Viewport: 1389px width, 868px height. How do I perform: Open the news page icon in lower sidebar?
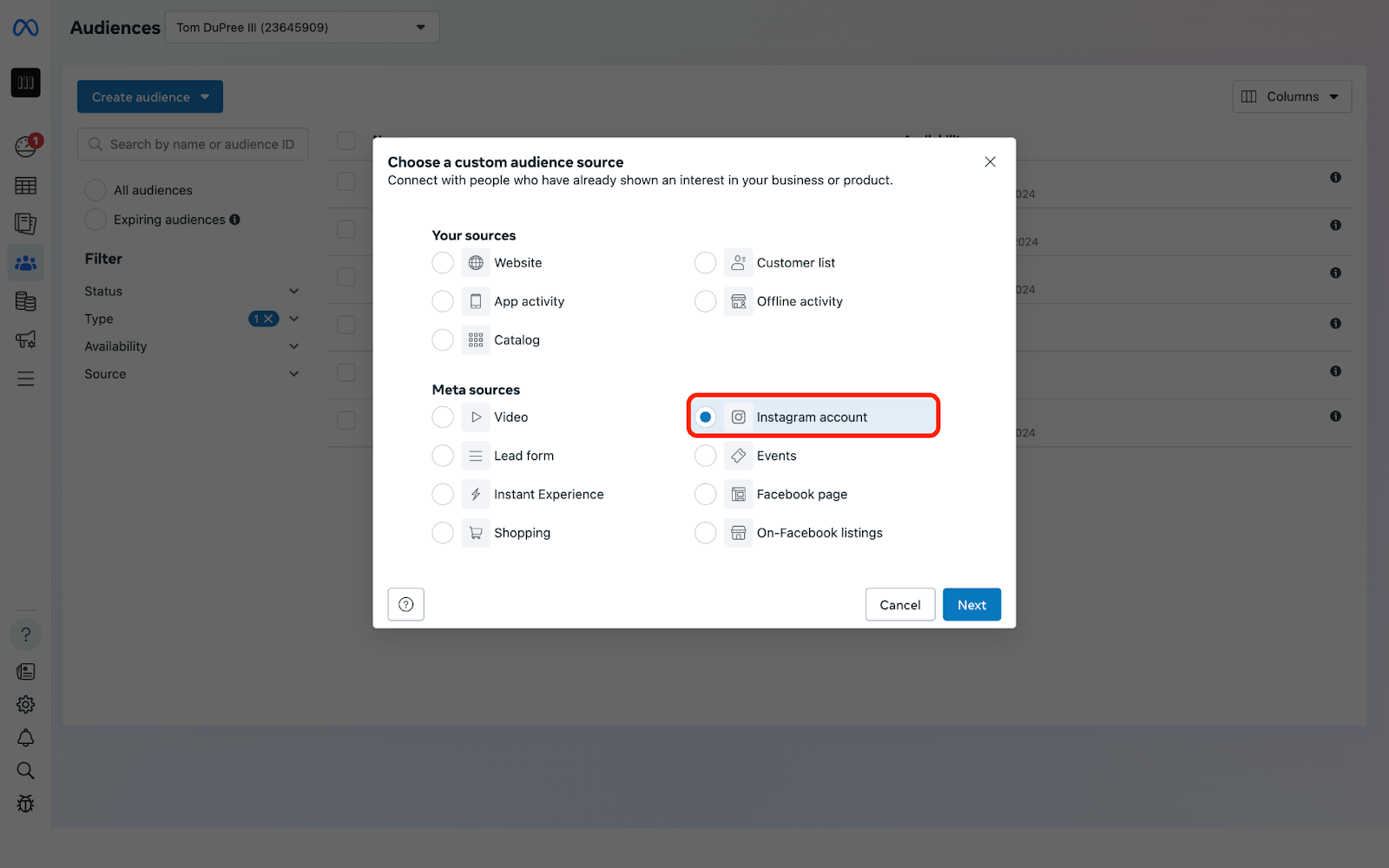point(25,672)
